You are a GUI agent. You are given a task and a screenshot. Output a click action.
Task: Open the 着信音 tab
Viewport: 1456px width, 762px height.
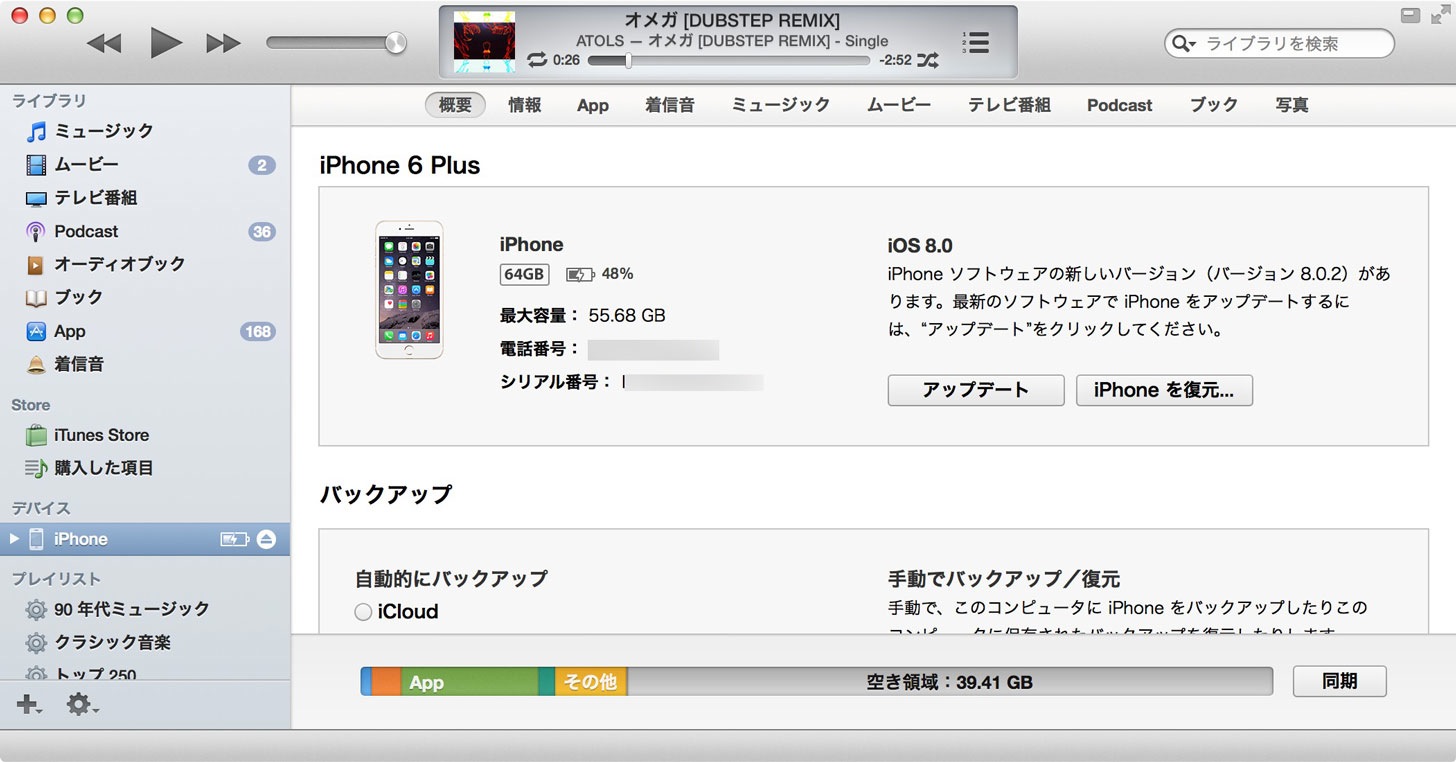click(x=670, y=105)
